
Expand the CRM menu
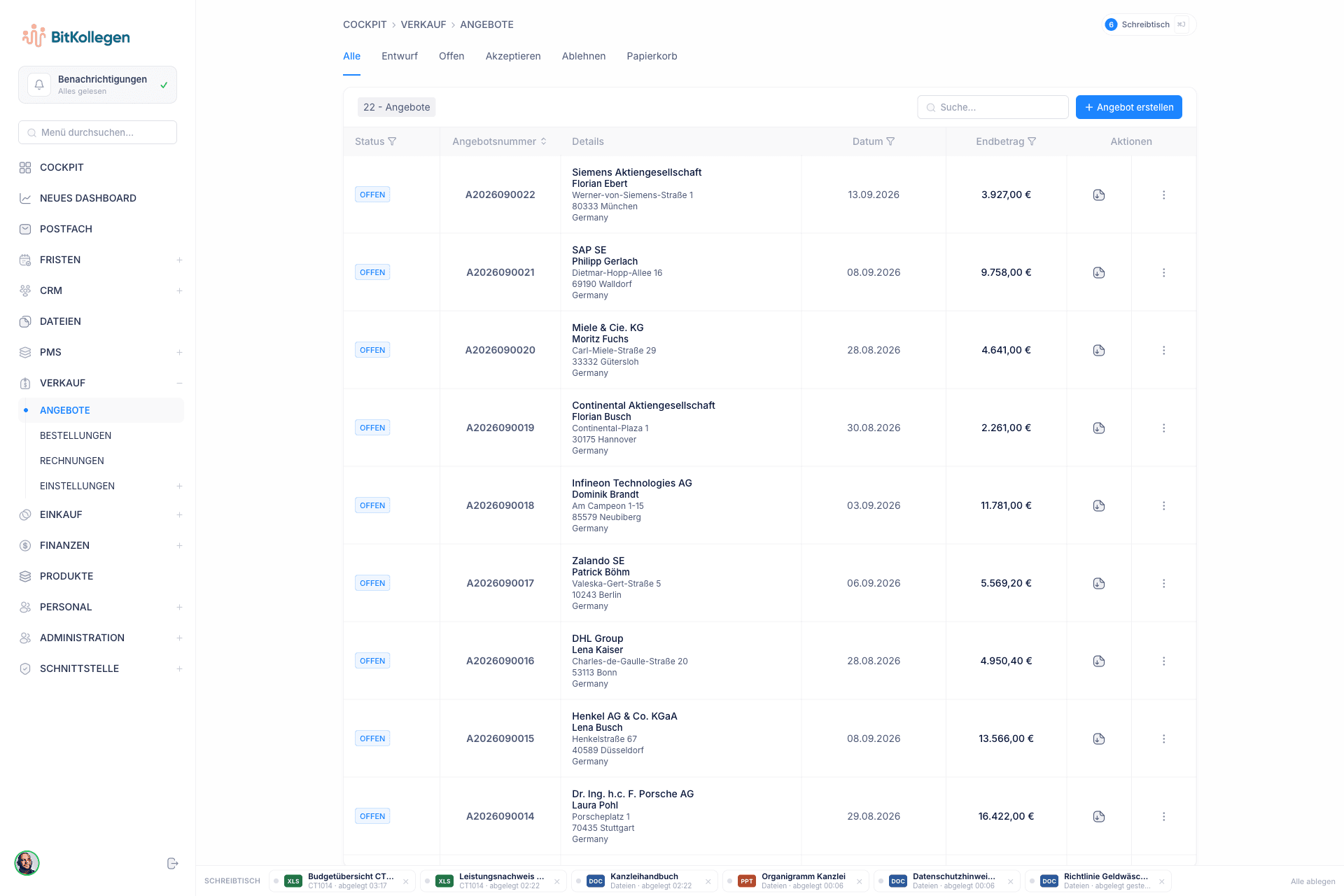tap(179, 290)
